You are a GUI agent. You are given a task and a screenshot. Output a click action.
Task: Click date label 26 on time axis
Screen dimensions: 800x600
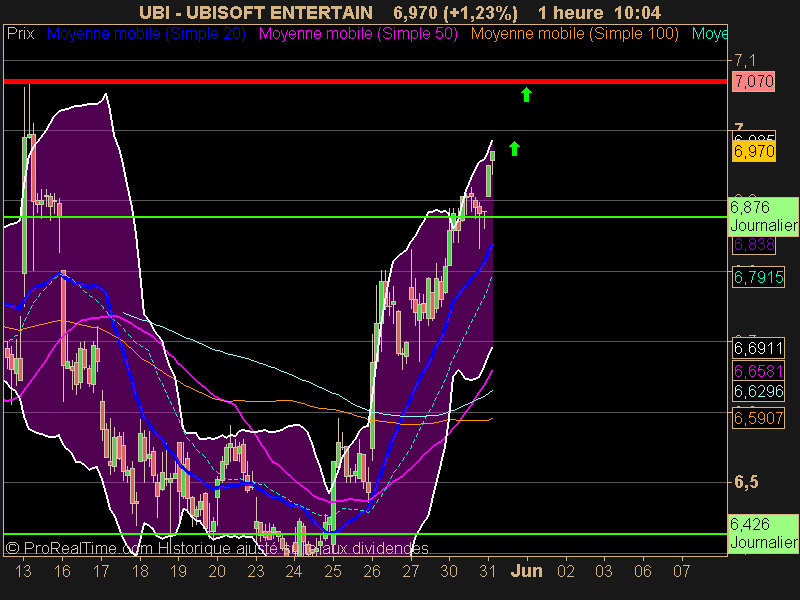click(372, 571)
